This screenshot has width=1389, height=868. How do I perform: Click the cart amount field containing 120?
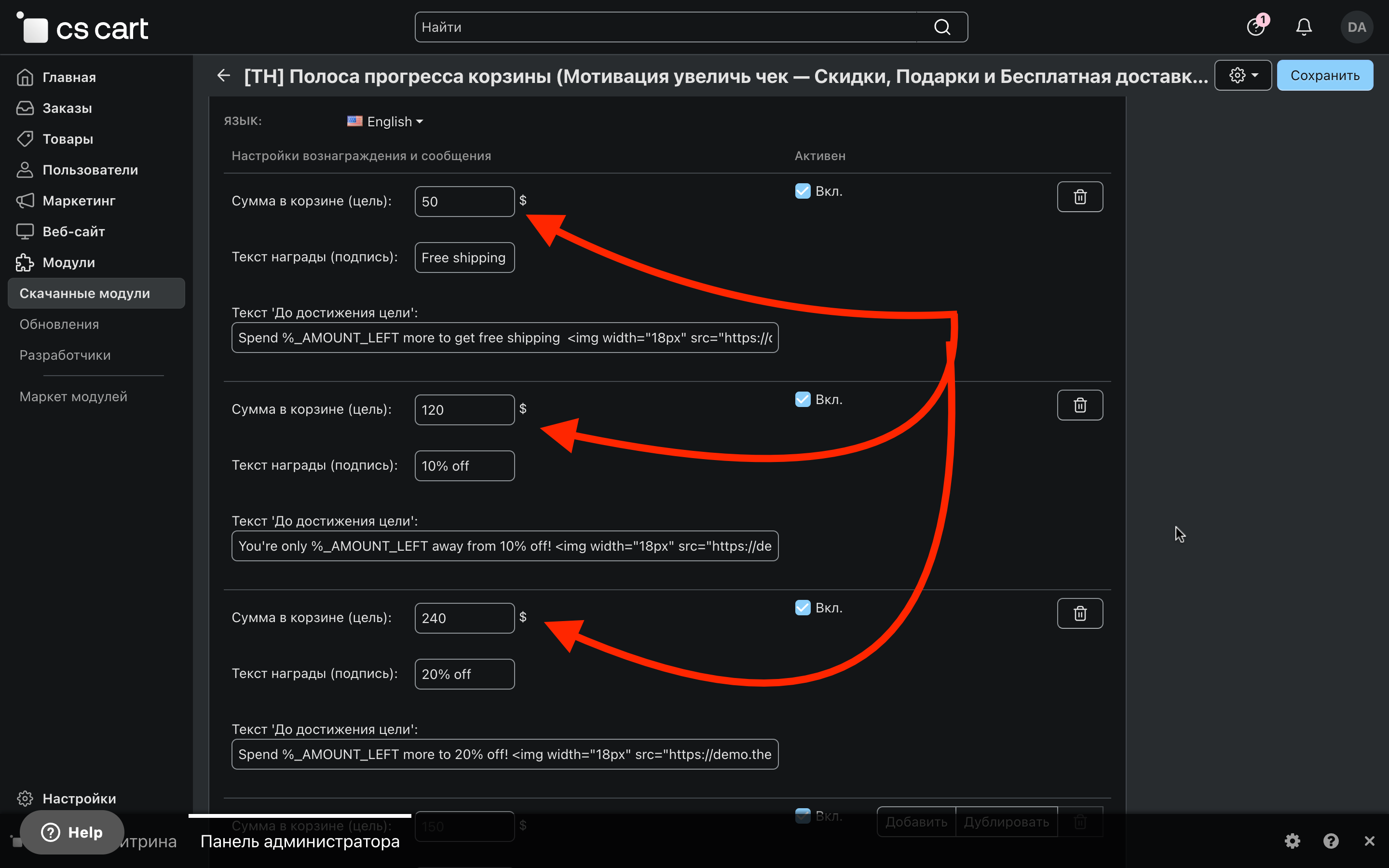(x=464, y=410)
